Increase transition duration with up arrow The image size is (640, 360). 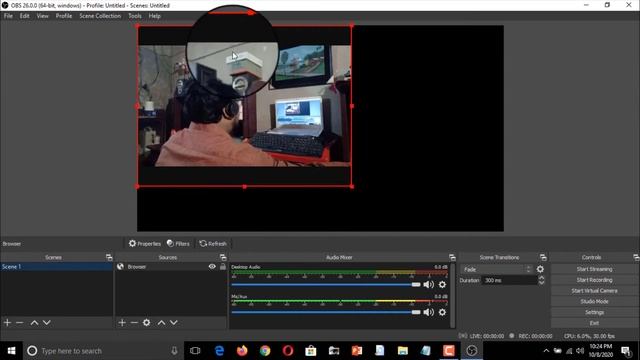tap(542, 278)
